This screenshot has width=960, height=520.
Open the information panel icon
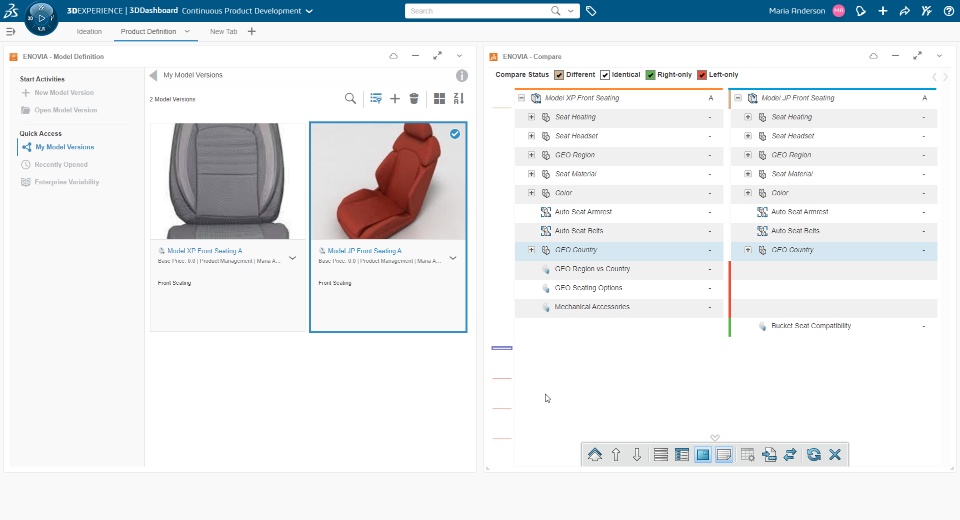[x=462, y=75]
